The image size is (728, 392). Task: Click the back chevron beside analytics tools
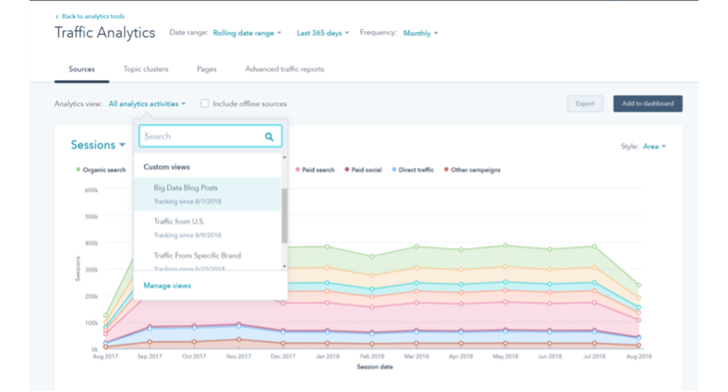coord(57,17)
